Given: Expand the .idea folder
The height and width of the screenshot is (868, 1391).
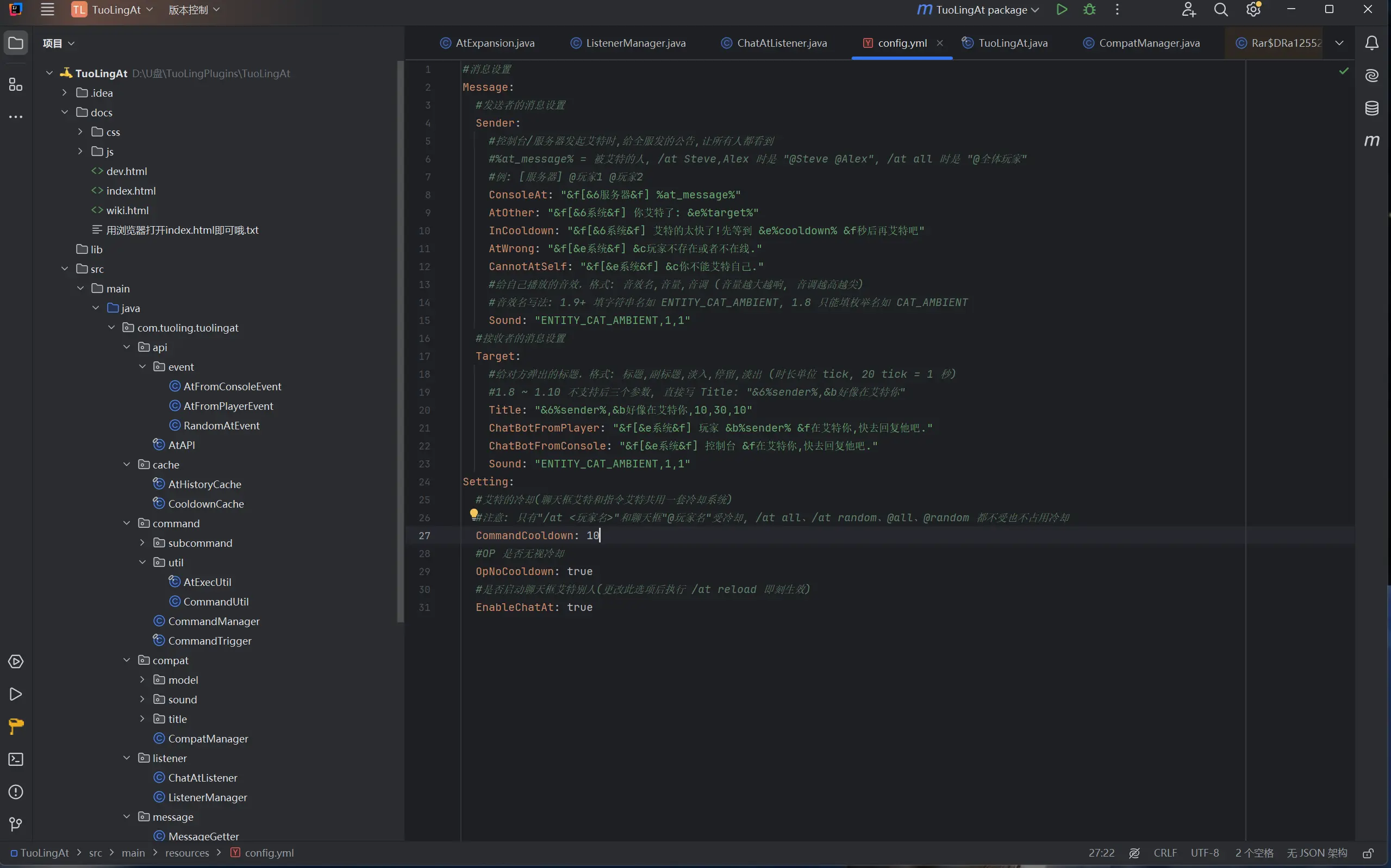Looking at the screenshot, I should 65,93.
